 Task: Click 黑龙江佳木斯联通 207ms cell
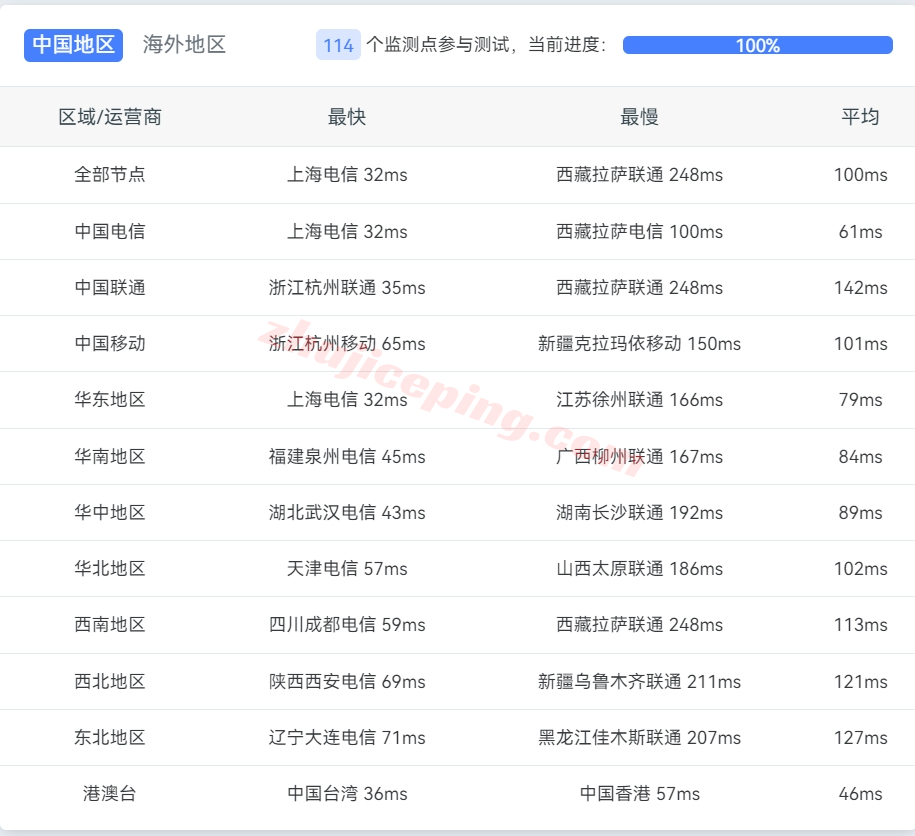coord(639,737)
